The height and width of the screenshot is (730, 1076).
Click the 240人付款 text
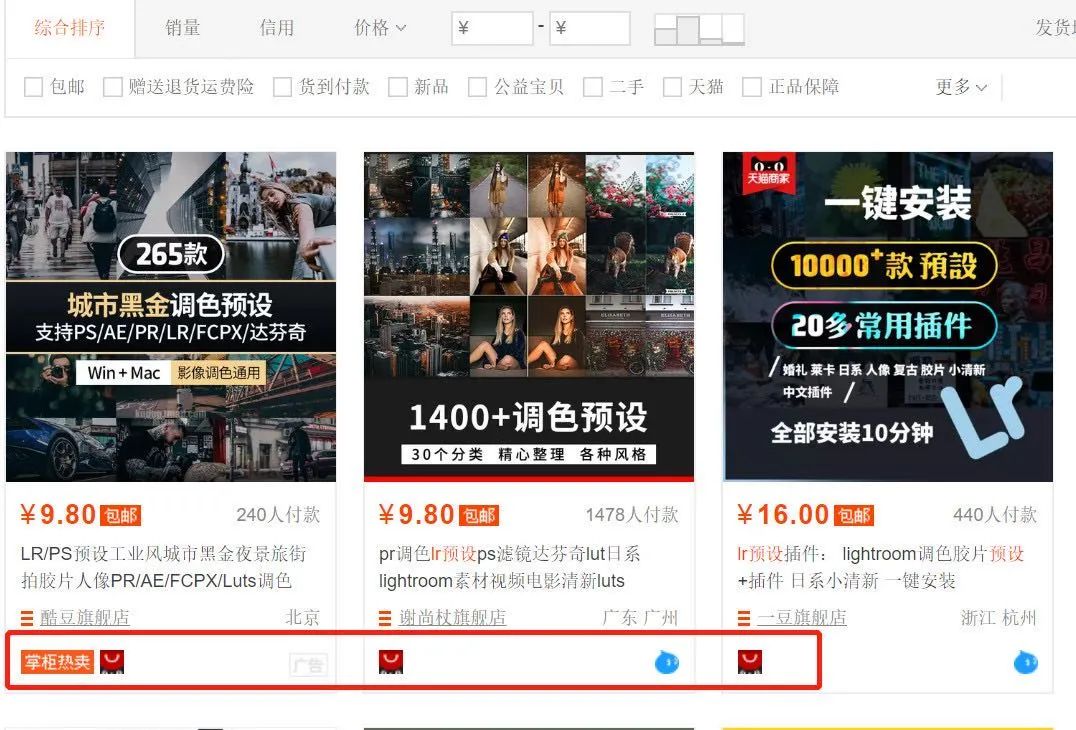pos(278,515)
